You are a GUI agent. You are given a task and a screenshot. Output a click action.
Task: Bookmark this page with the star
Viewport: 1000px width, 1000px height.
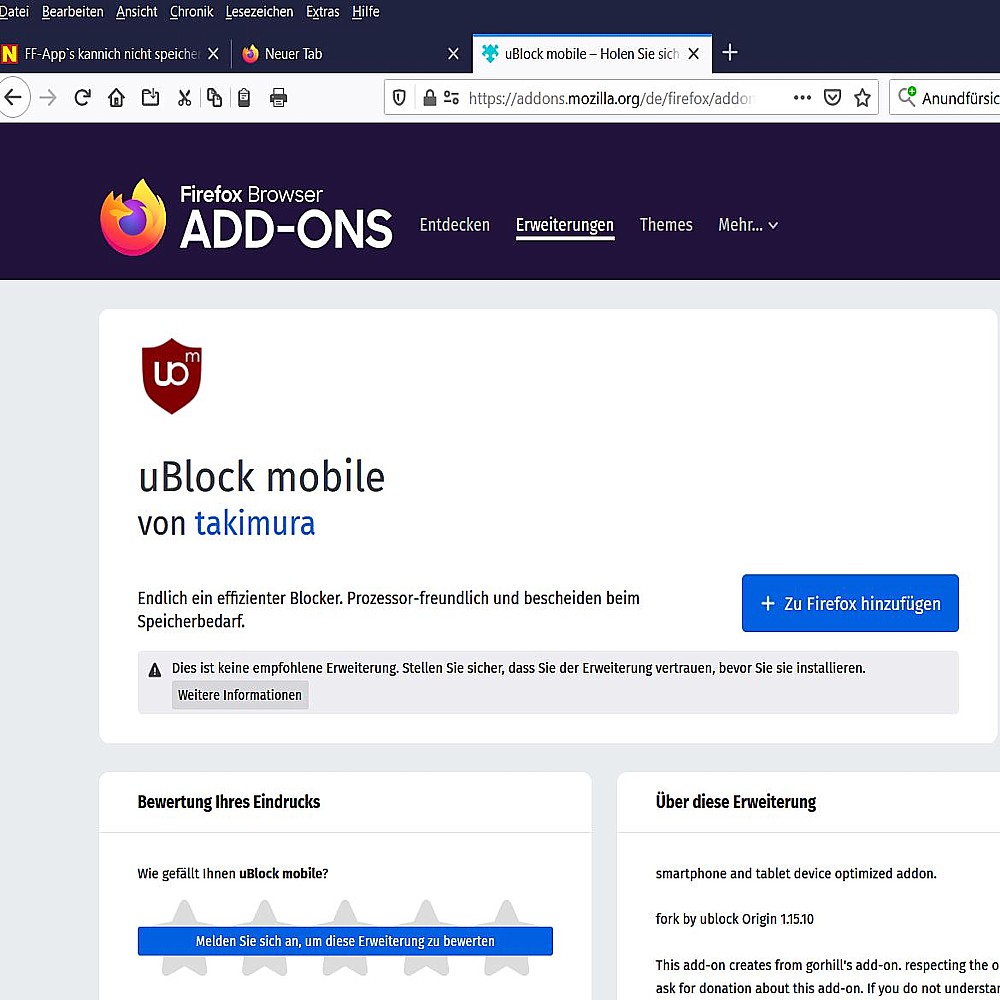[x=862, y=98]
